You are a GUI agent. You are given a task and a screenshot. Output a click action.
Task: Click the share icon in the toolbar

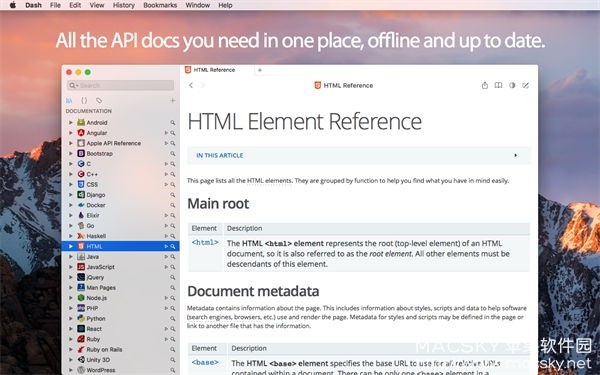(x=484, y=85)
